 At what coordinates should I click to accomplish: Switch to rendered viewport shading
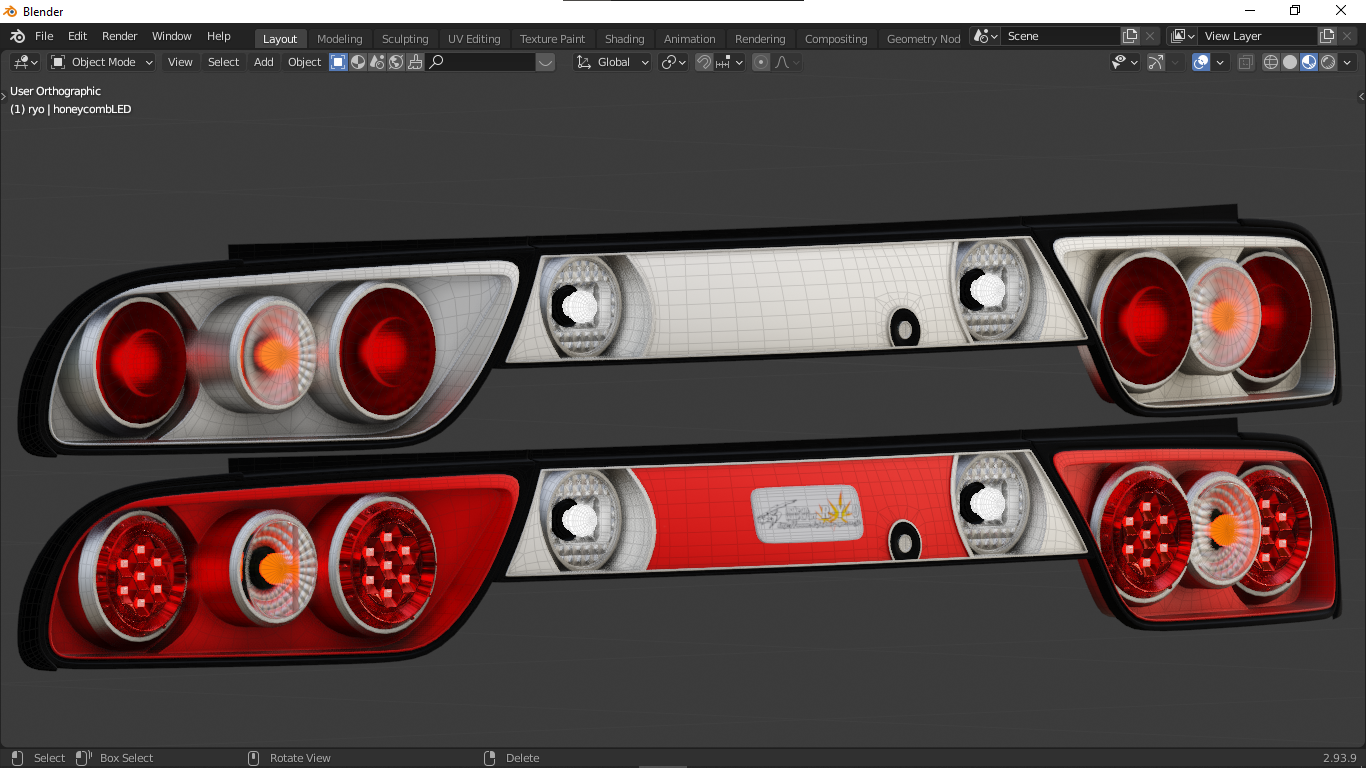1328,62
